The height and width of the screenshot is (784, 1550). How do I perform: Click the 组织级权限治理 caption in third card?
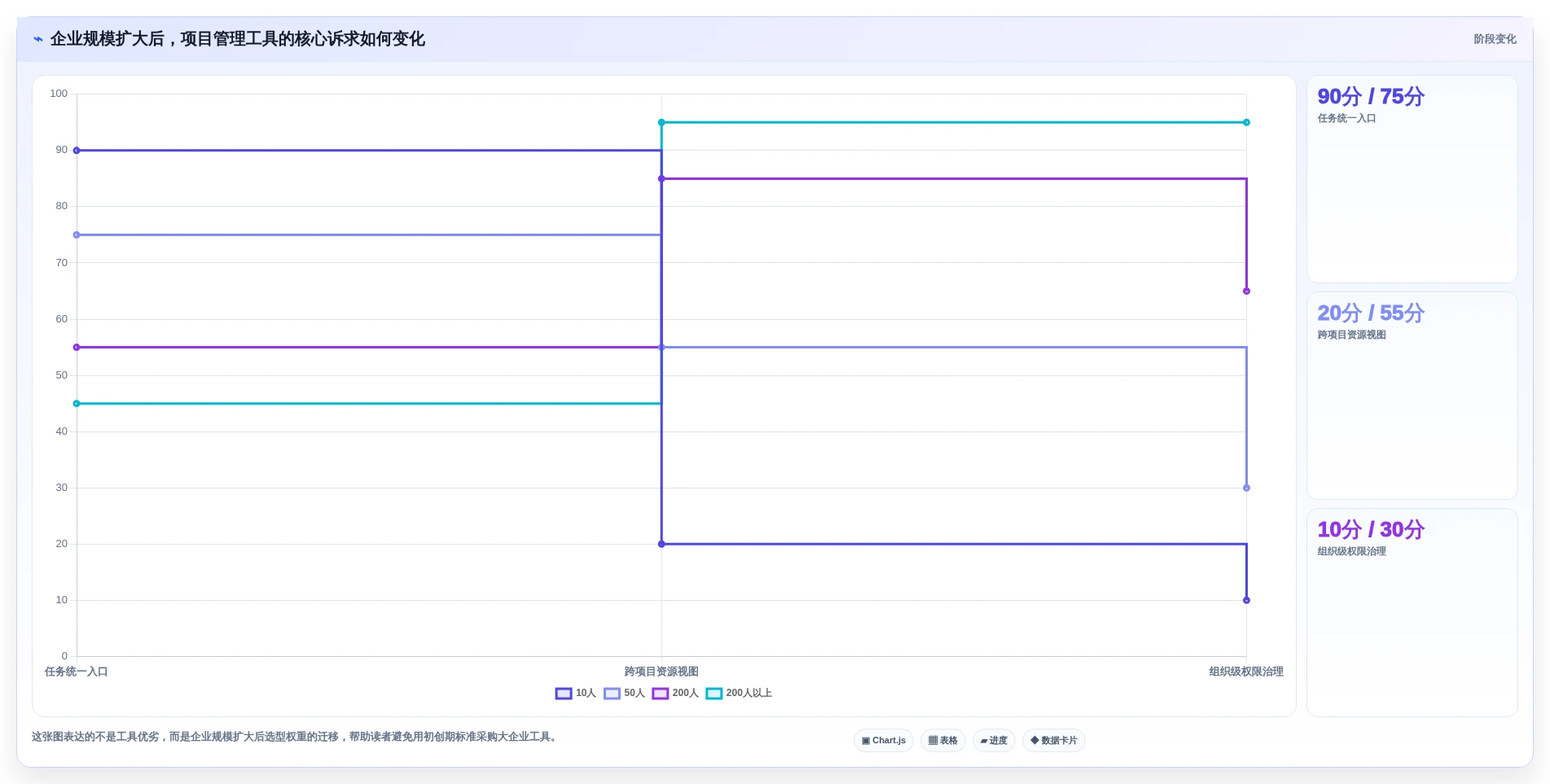coord(1351,552)
